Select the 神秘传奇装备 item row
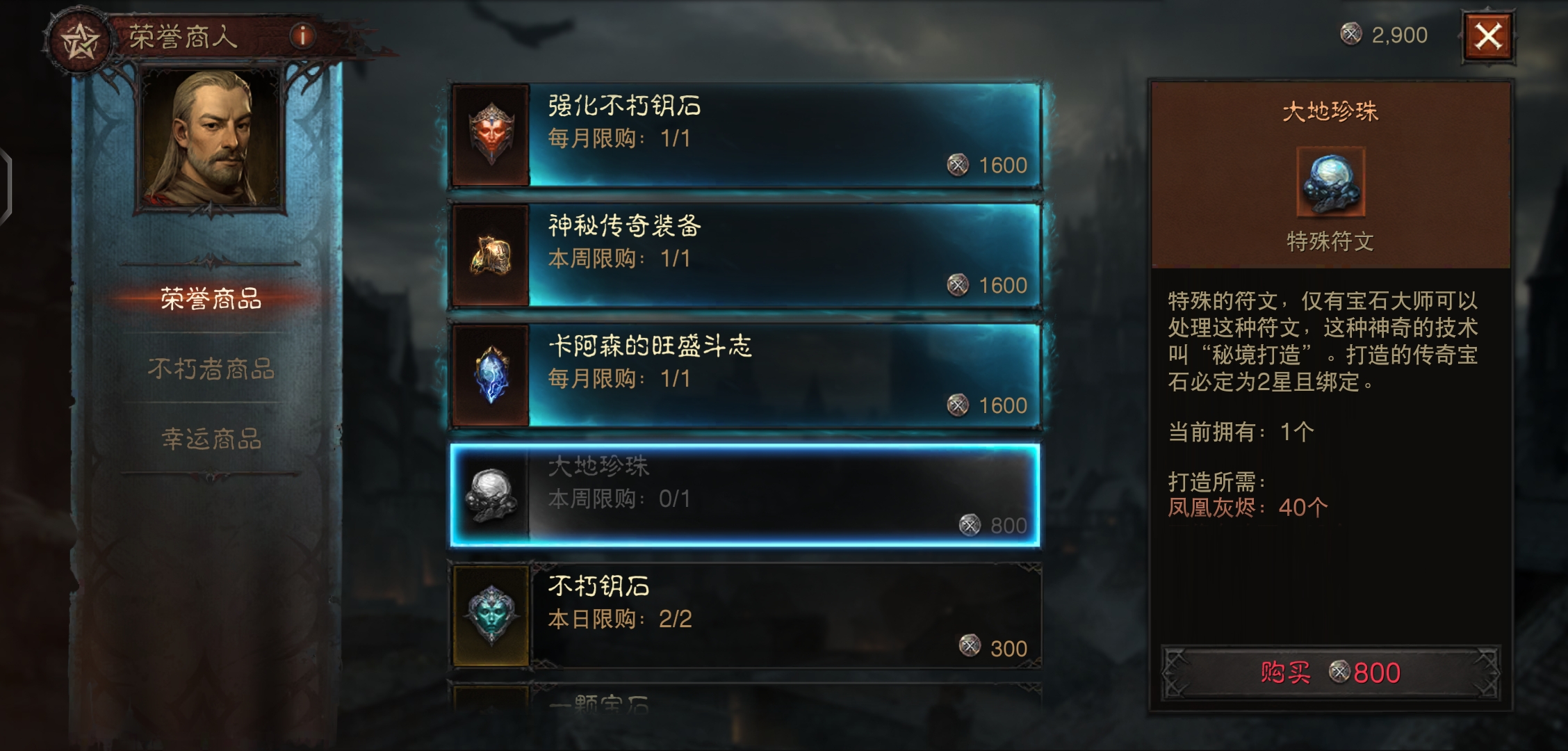 pyautogui.click(x=745, y=255)
